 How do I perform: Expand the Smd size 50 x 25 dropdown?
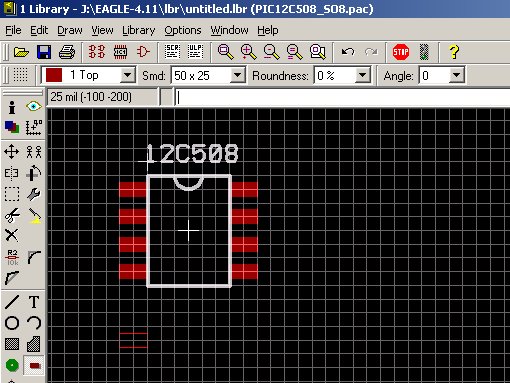point(237,75)
